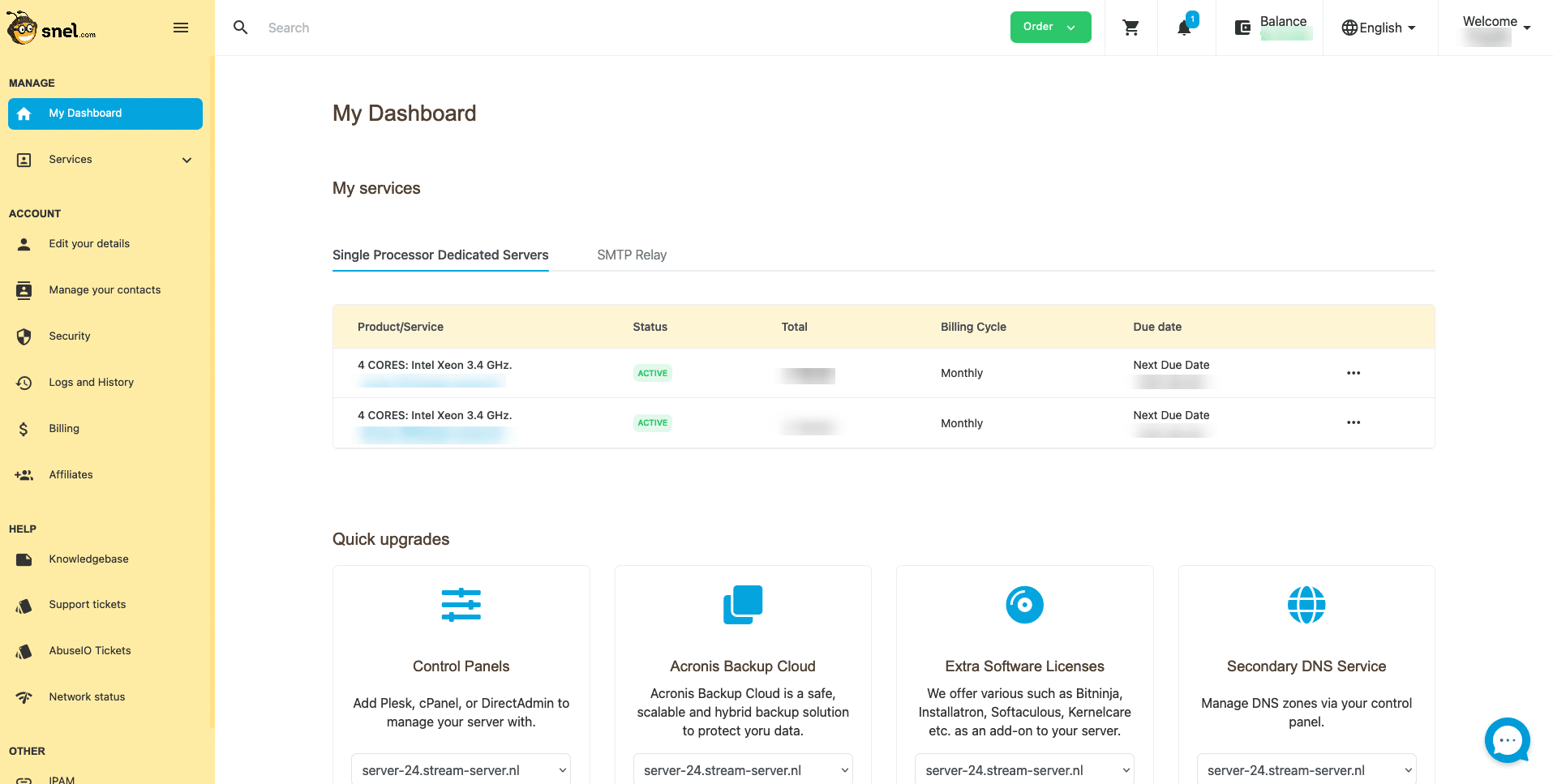Click the Security shield icon

(24, 336)
